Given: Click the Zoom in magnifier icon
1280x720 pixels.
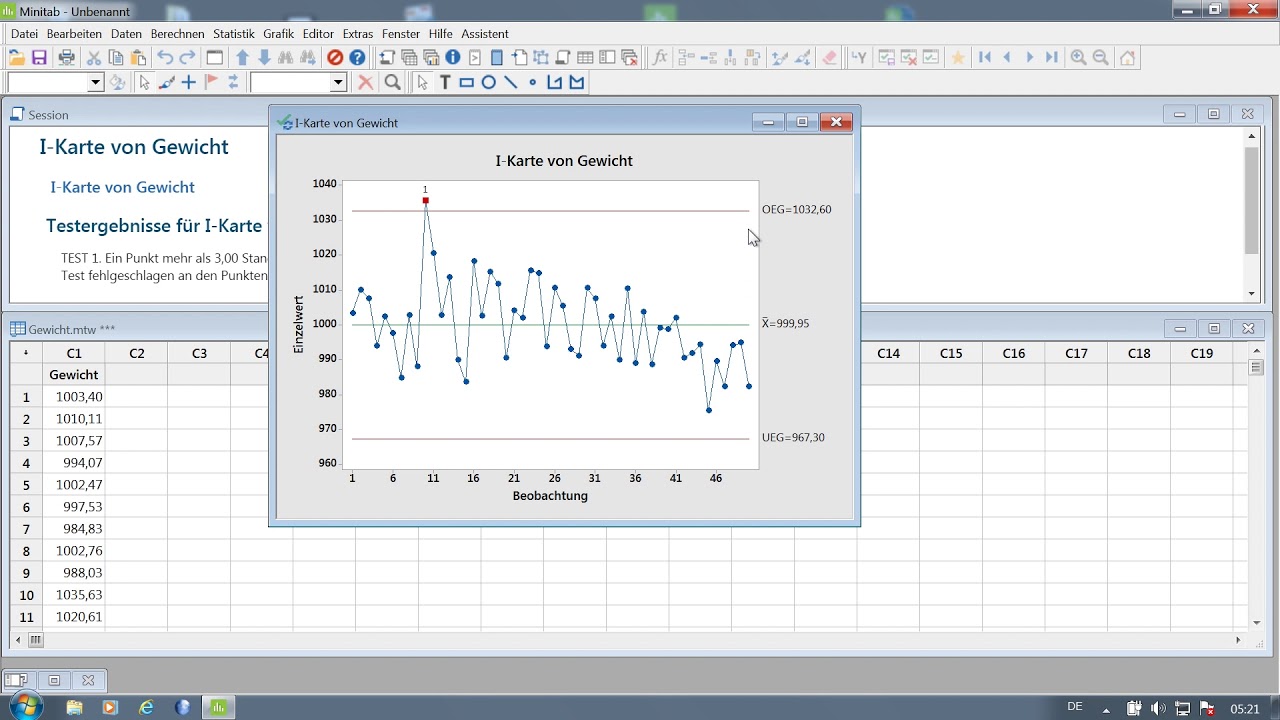Looking at the screenshot, I should point(1078,58).
